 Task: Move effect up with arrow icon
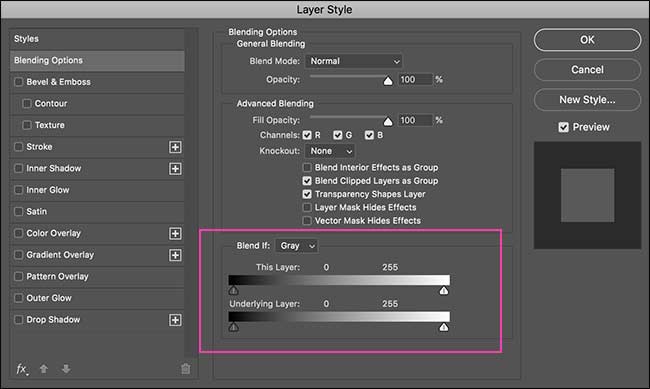pos(44,368)
